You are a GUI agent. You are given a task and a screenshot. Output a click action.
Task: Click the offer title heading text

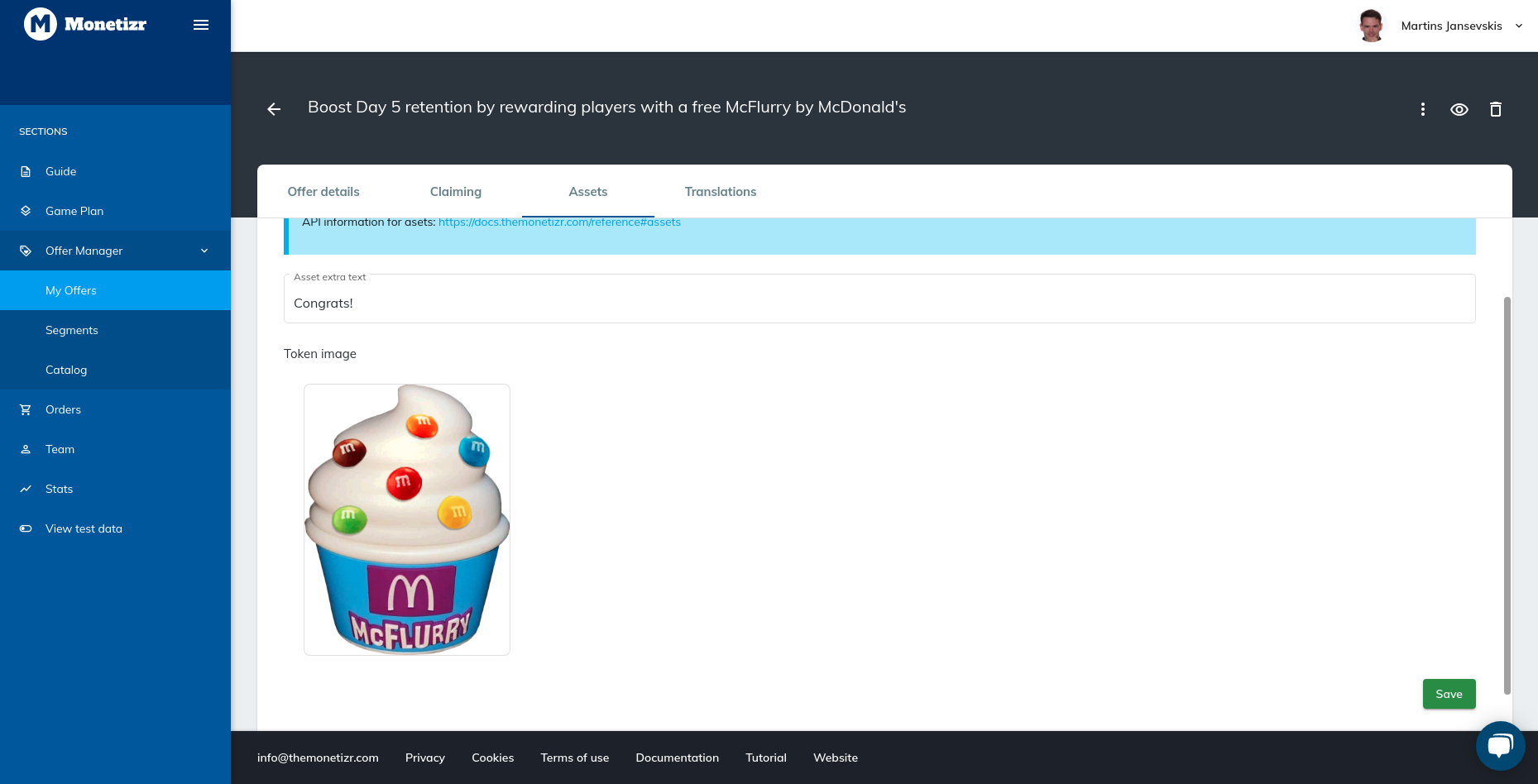(x=606, y=108)
